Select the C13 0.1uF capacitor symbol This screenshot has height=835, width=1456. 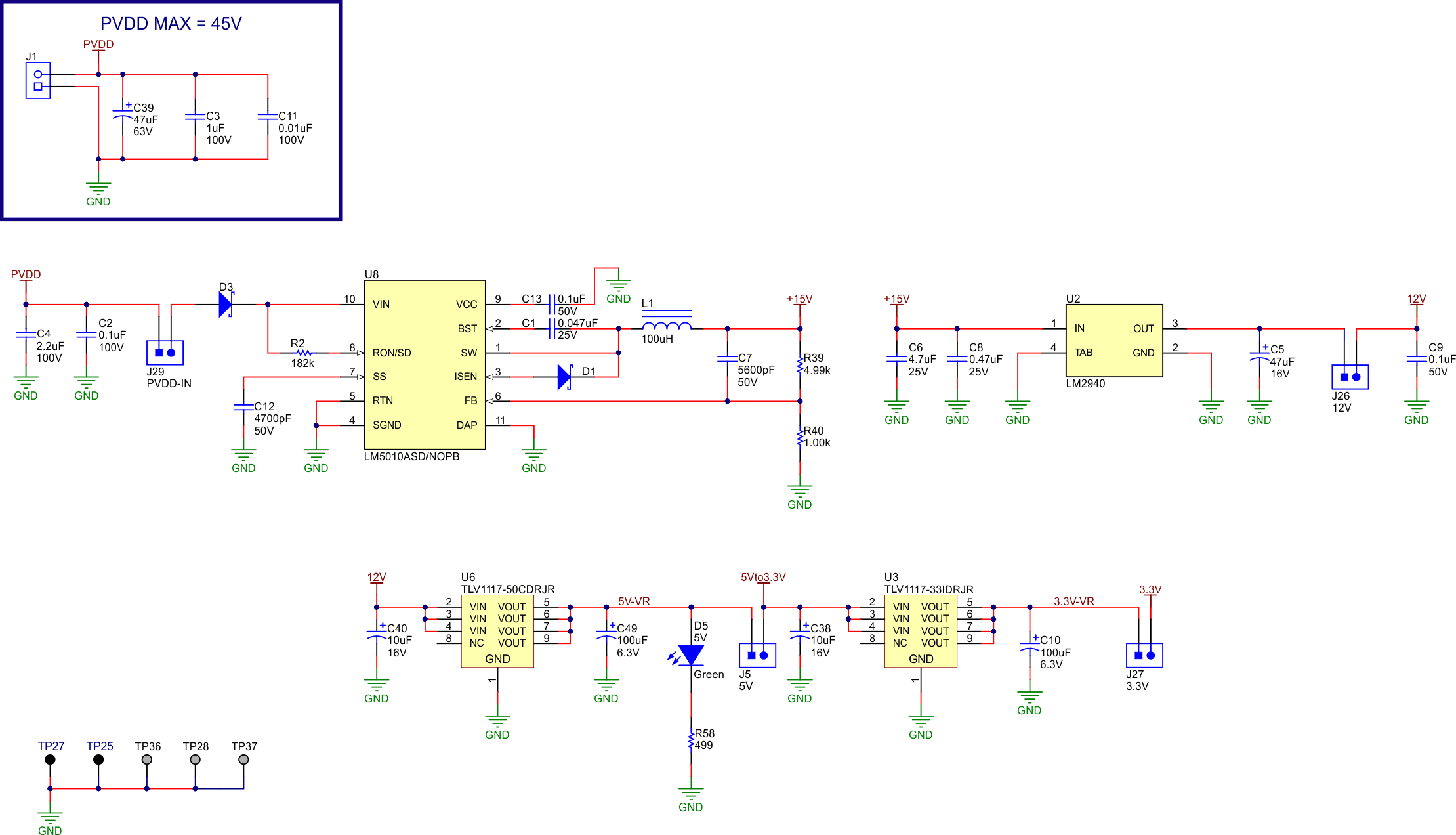552,305
